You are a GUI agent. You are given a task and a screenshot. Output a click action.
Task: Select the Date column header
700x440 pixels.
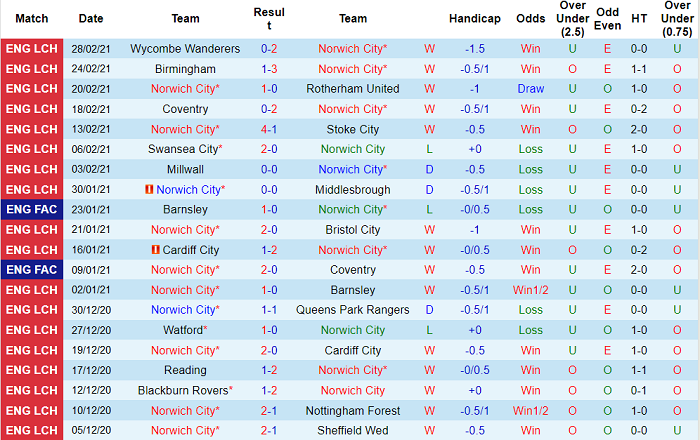91,19
